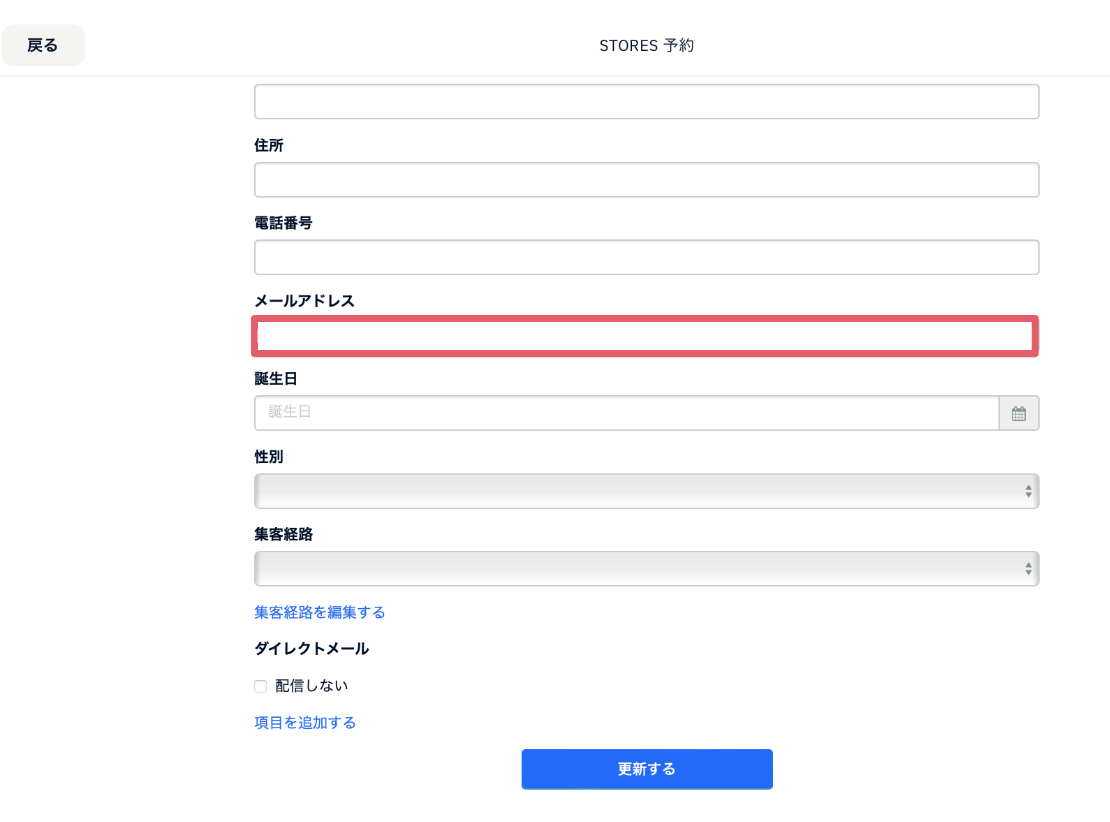The image size is (1110, 822).
Task: Follow the 集客経路を編集する link
Action: [319, 612]
